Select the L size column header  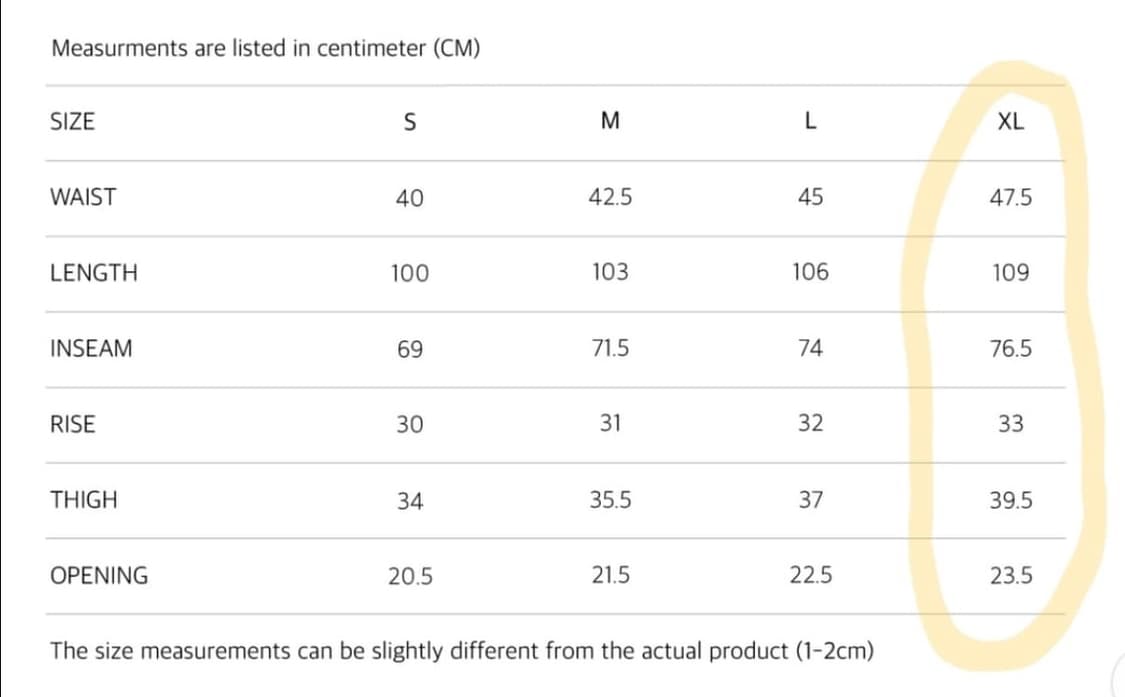click(810, 122)
